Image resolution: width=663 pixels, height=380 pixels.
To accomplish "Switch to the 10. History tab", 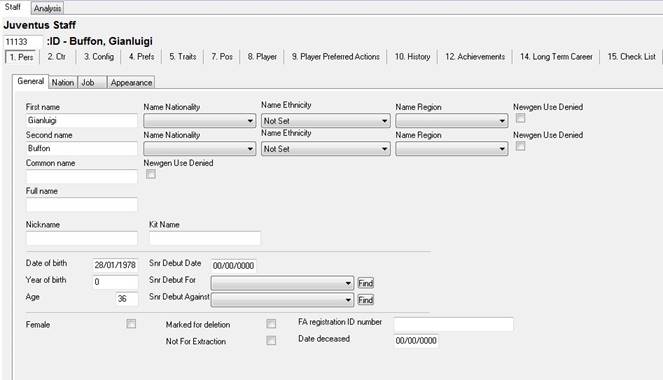I will click(x=412, y=57).
